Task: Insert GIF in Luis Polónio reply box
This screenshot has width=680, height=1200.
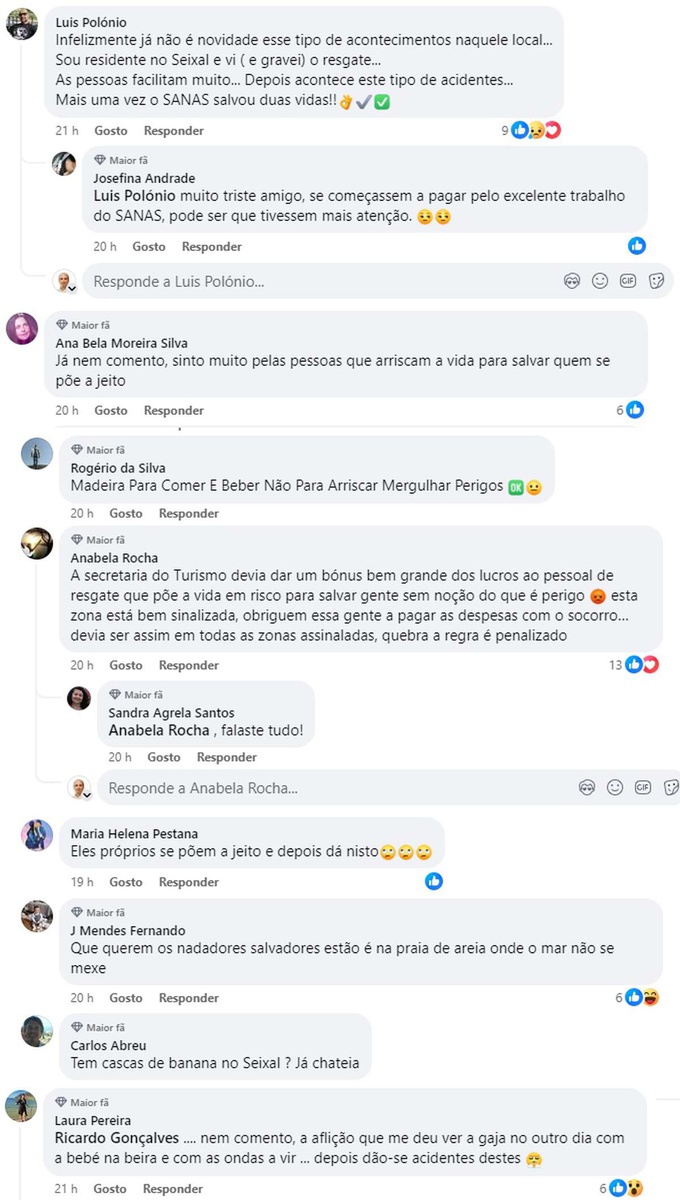Action: [628, 281]
